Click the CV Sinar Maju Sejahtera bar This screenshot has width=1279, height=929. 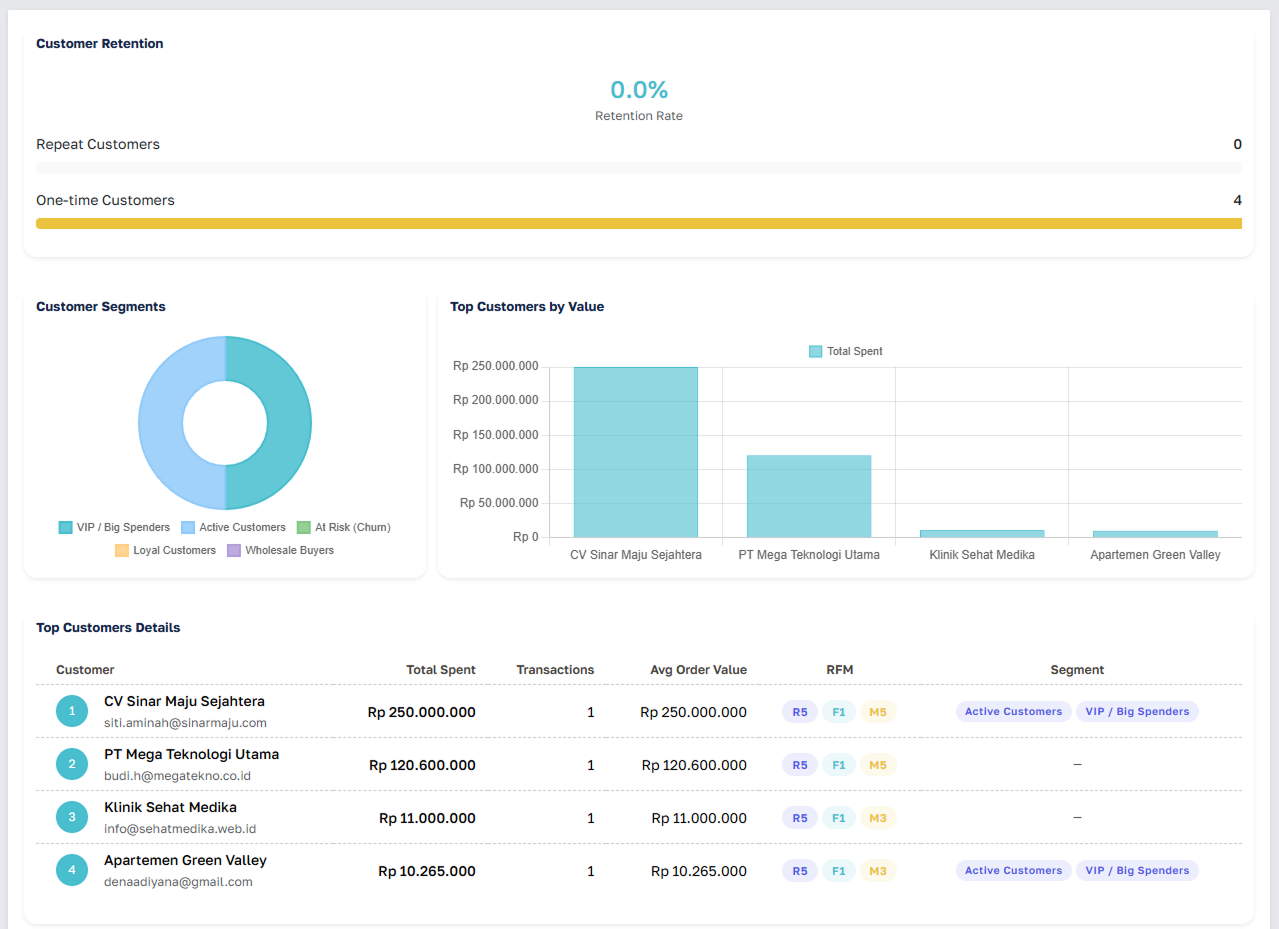636,452
